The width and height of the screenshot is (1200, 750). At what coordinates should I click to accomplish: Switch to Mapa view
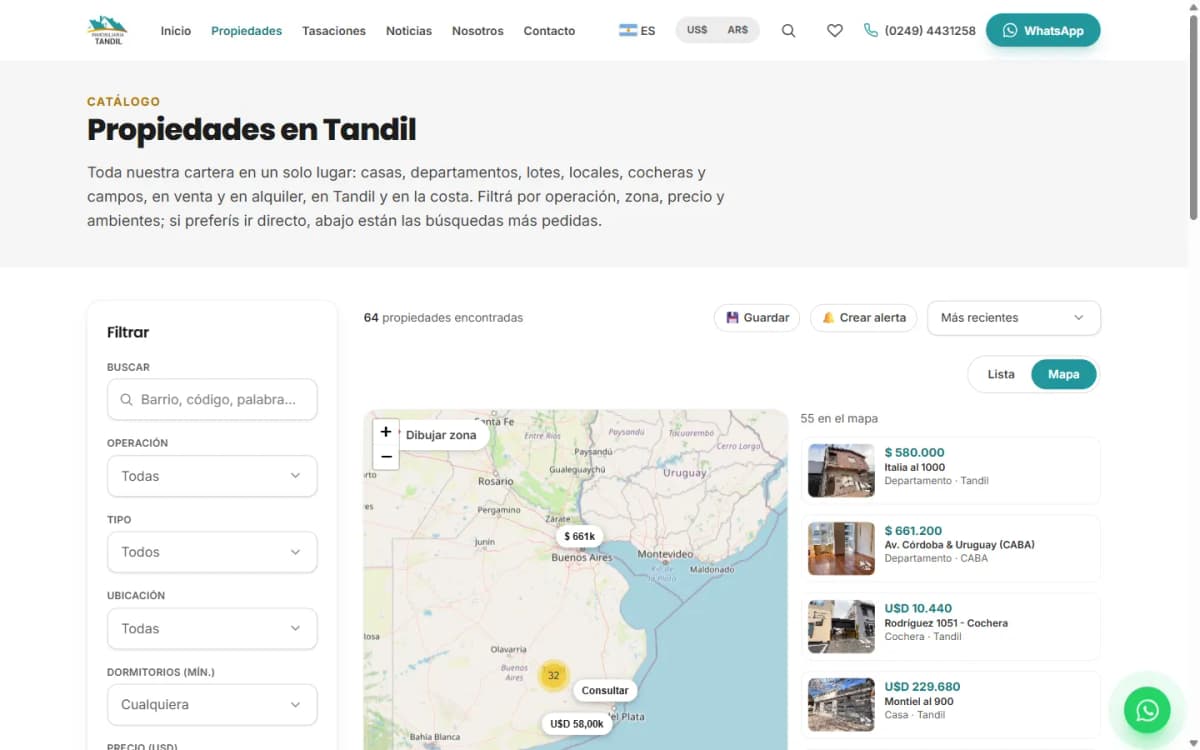[1064, 374]
